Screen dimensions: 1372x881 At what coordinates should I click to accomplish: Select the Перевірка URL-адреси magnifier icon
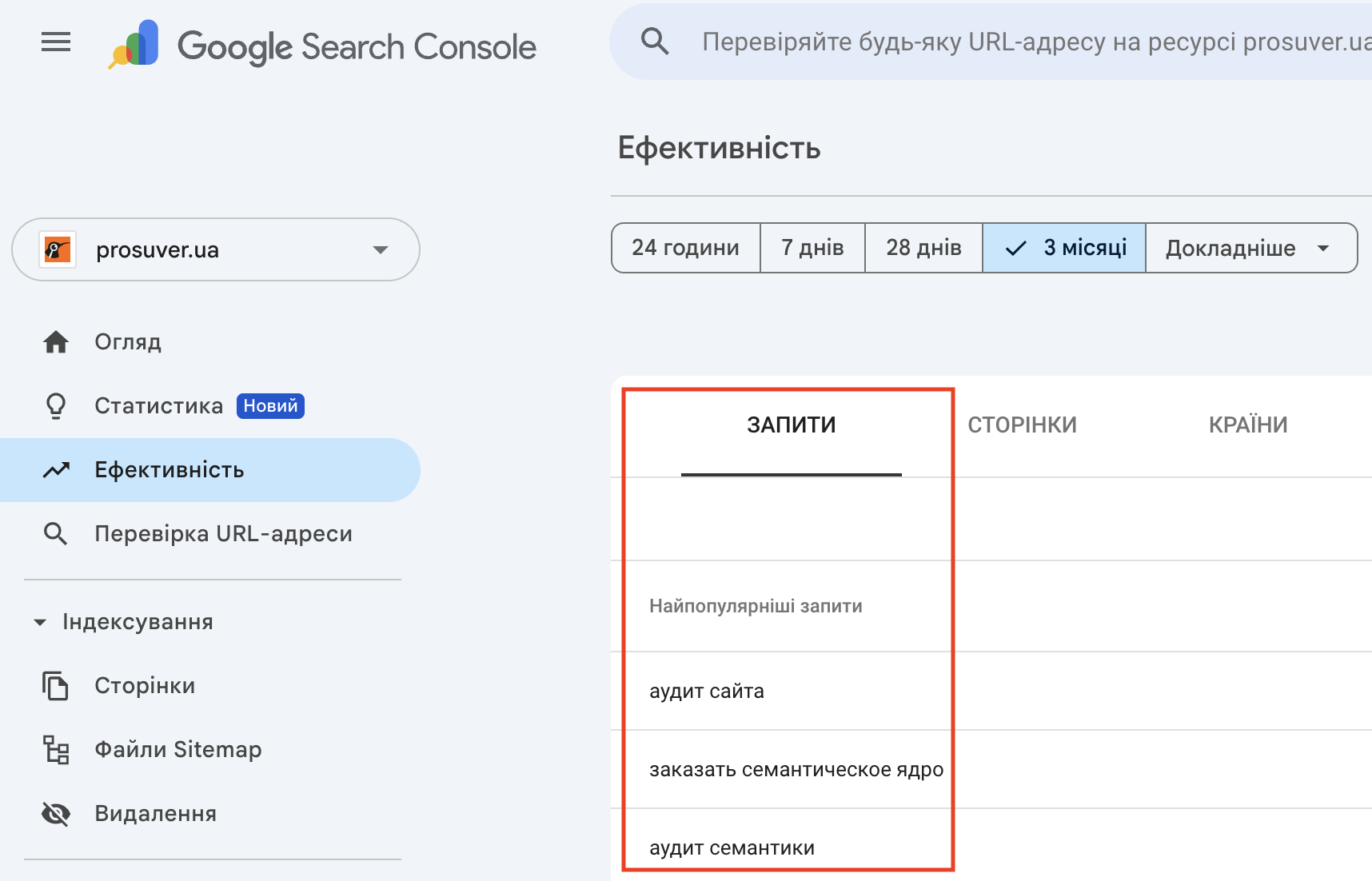(x=55, y=533)
